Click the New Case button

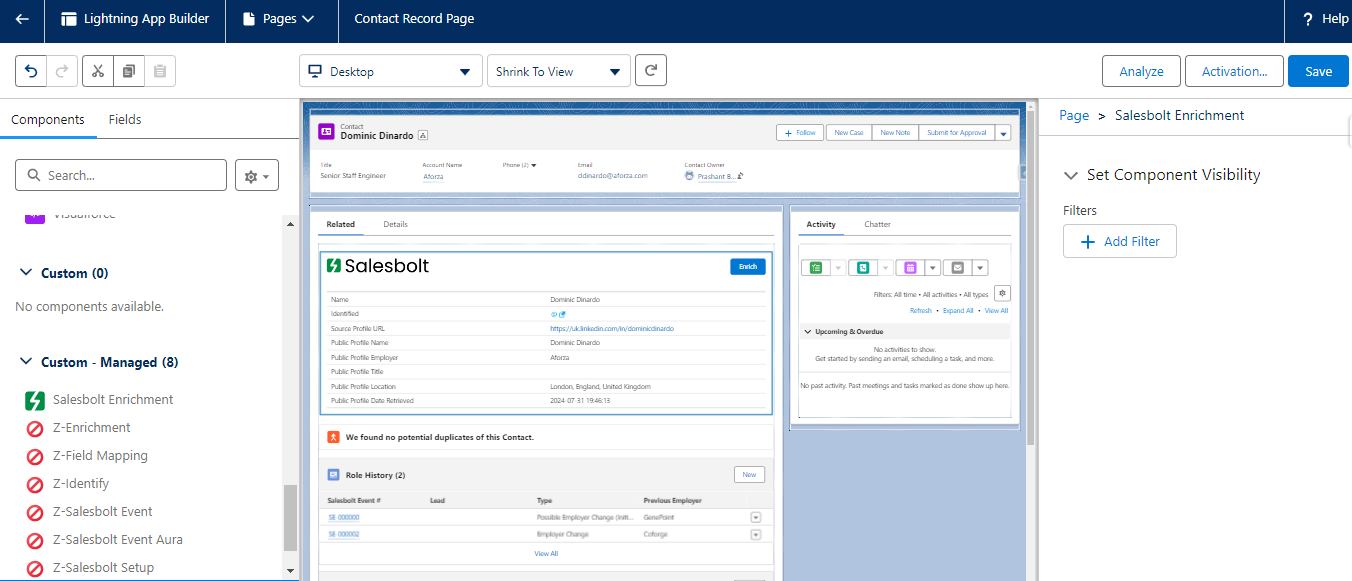(x=848, y=132)
